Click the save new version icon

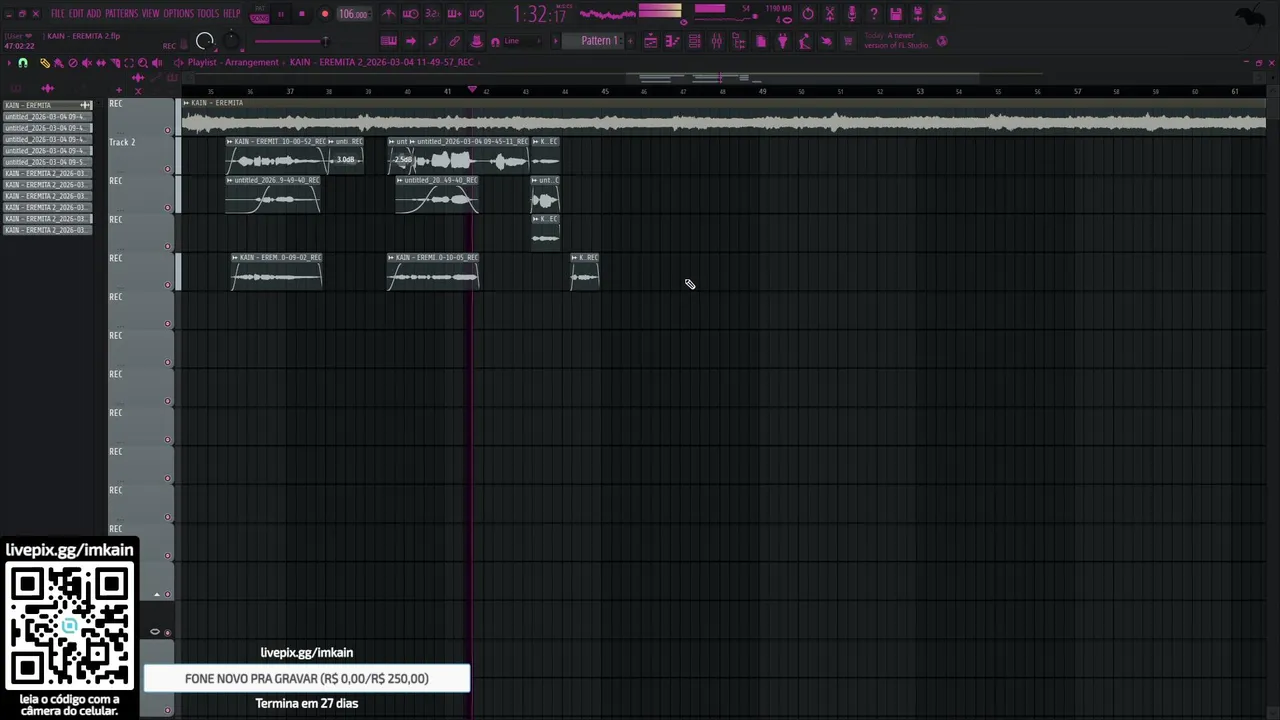(918, 14)
